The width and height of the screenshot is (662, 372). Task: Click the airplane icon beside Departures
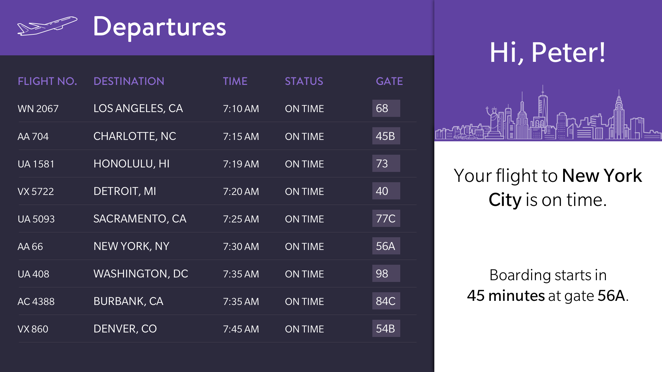tap(47, 26)
